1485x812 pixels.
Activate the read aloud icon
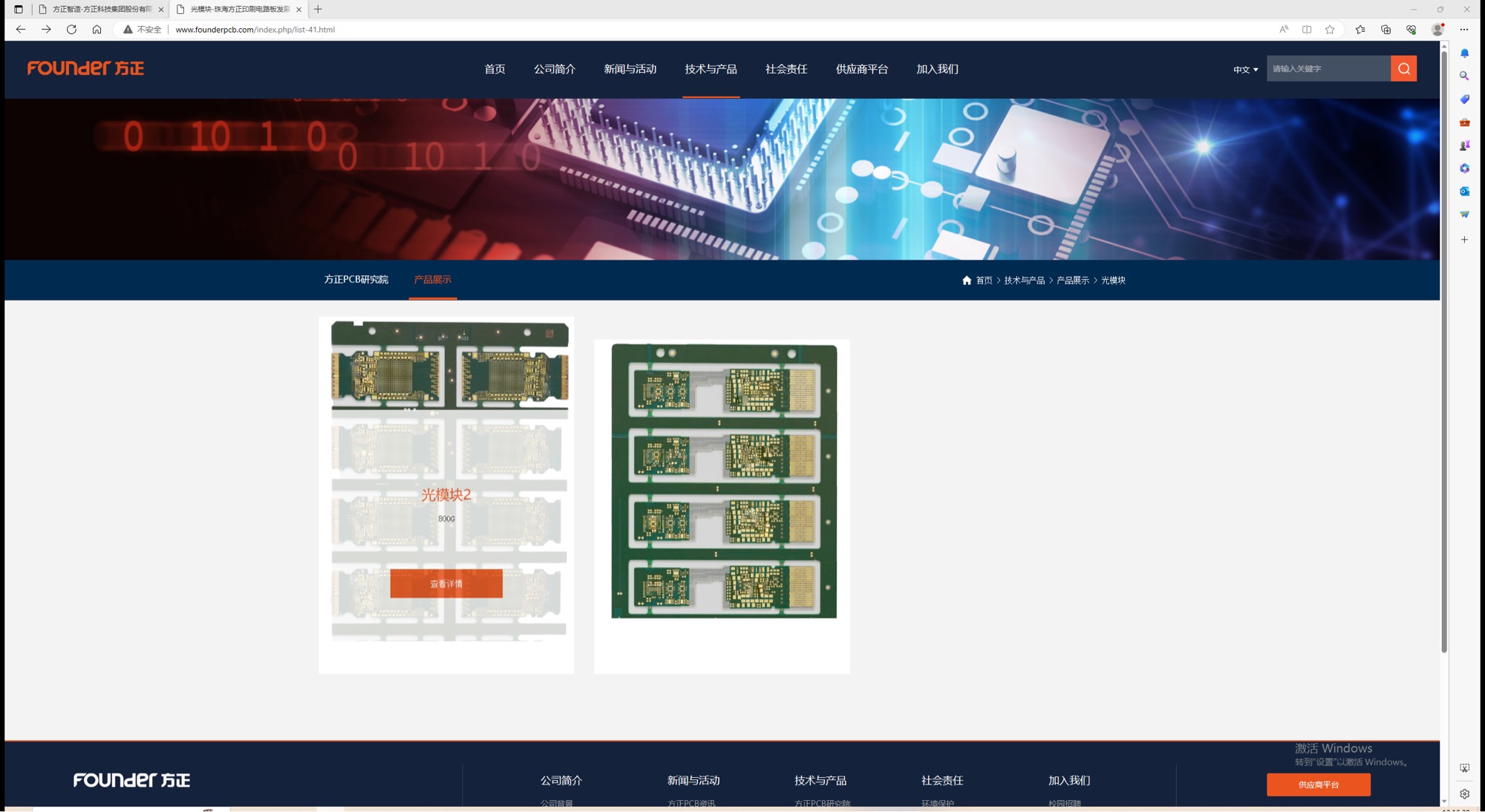click(1282, 29)
